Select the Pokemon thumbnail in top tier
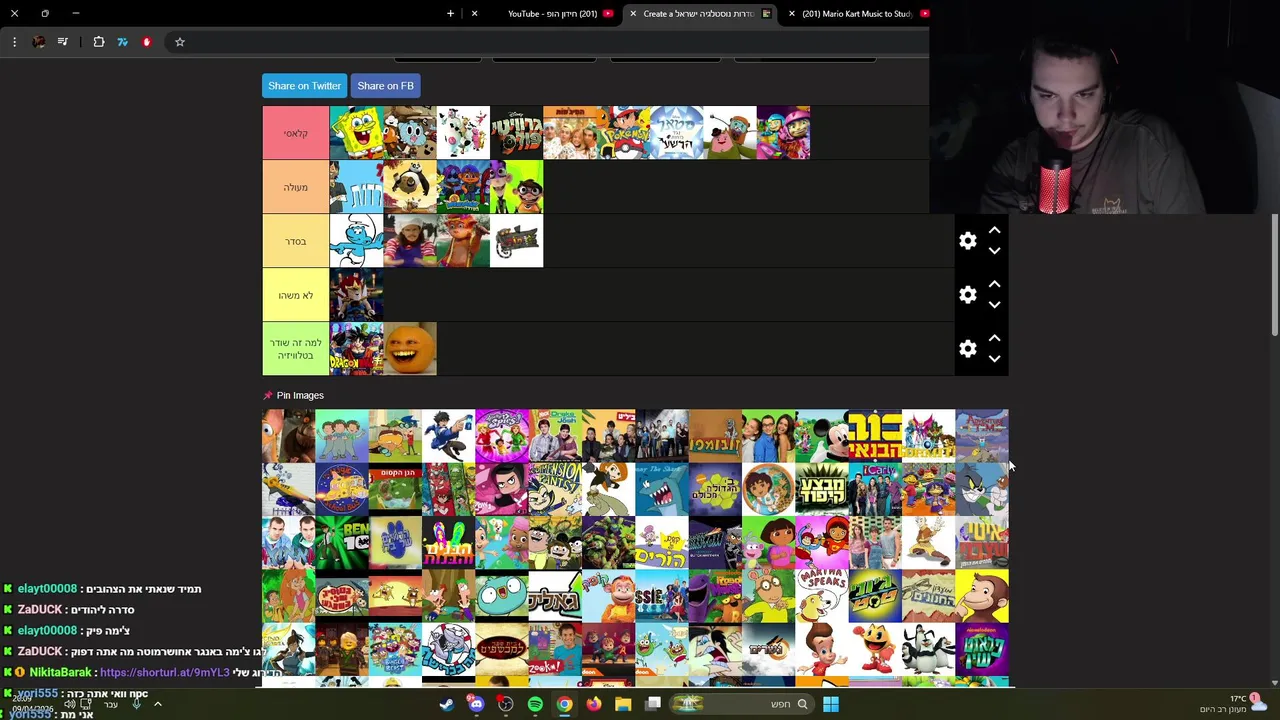The width and height of the screenshot is (1280, 720). click(x=623, y=133)
